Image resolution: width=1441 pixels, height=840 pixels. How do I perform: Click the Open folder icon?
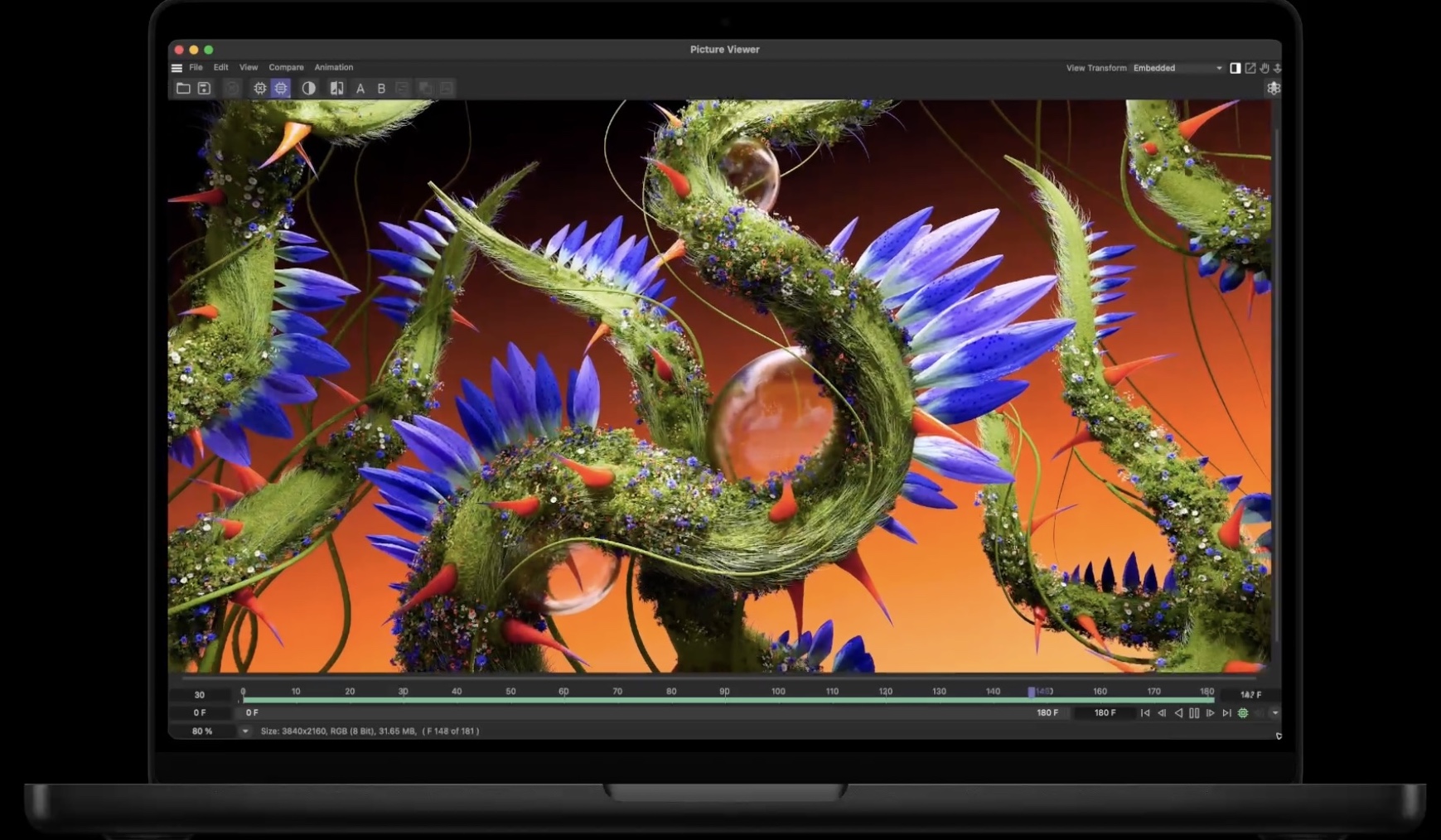point(183,88)
